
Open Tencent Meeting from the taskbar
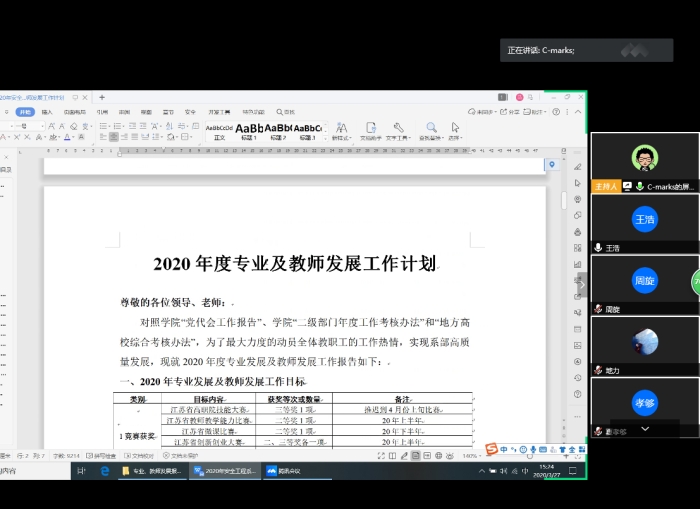point(283,470)
